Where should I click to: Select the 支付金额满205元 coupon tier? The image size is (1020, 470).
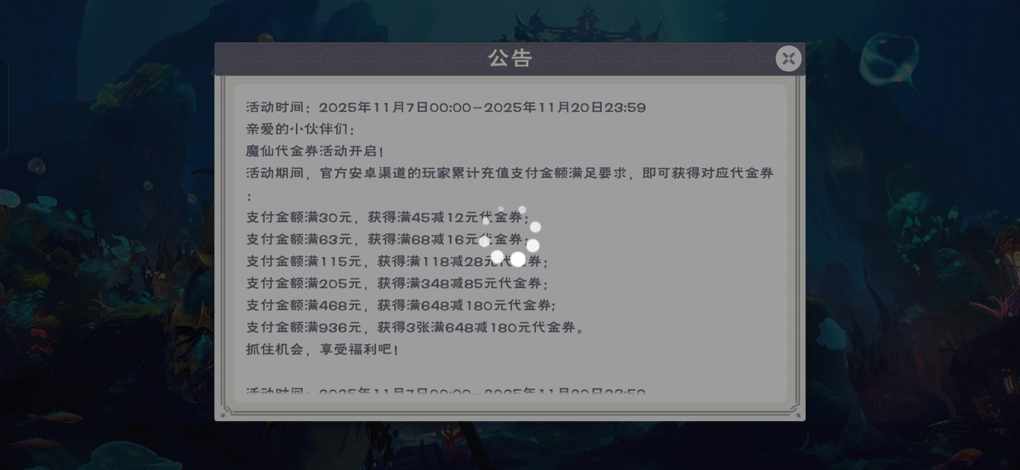(397, 283)
